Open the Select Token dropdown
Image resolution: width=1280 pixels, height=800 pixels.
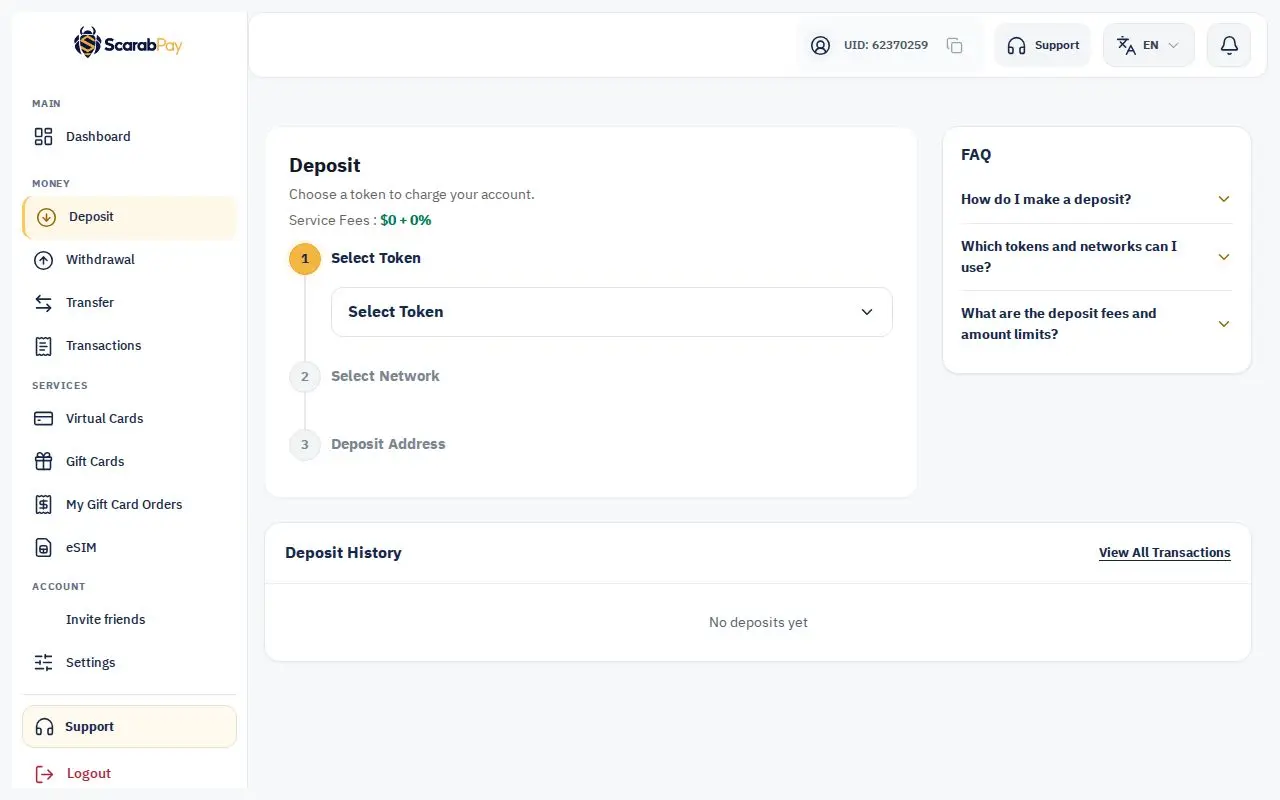point(611,312)
